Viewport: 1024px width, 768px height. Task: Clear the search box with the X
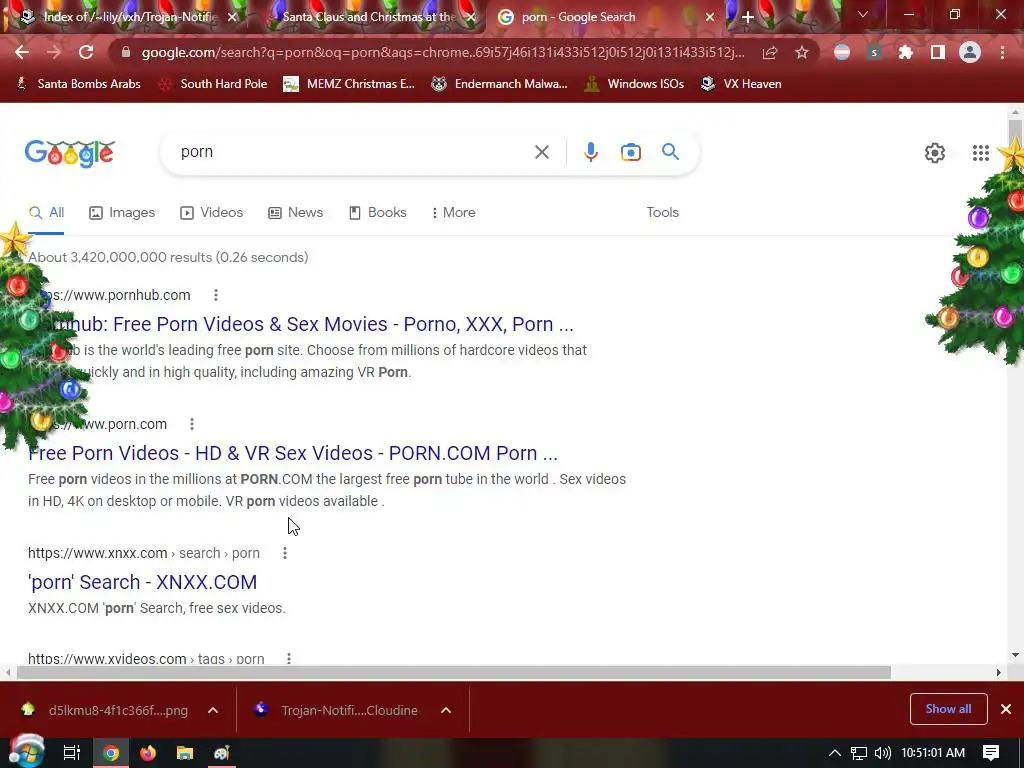click(541, 152)
